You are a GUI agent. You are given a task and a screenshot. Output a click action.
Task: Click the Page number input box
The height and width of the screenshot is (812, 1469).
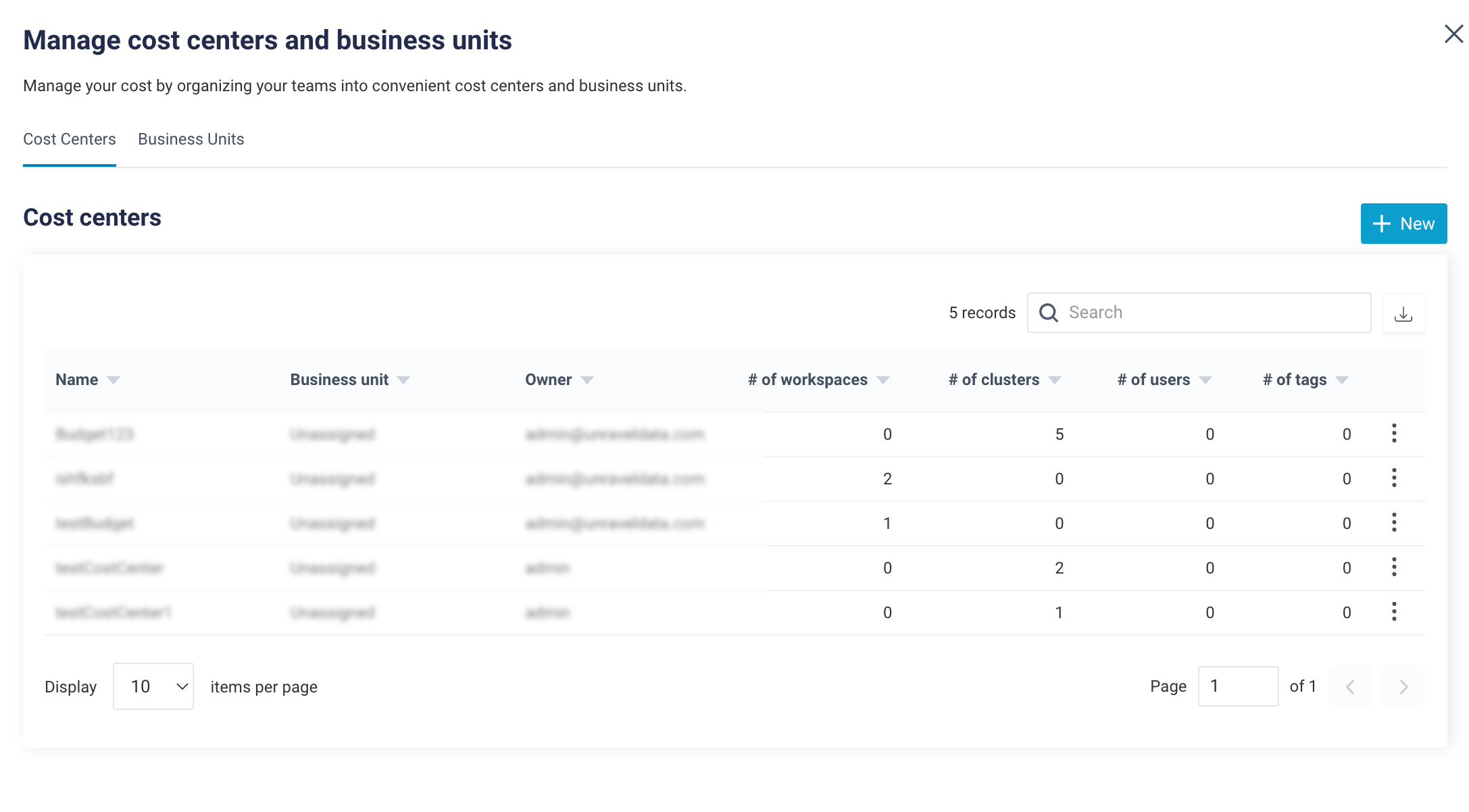pyautogui.click(x=1237, y=686)
